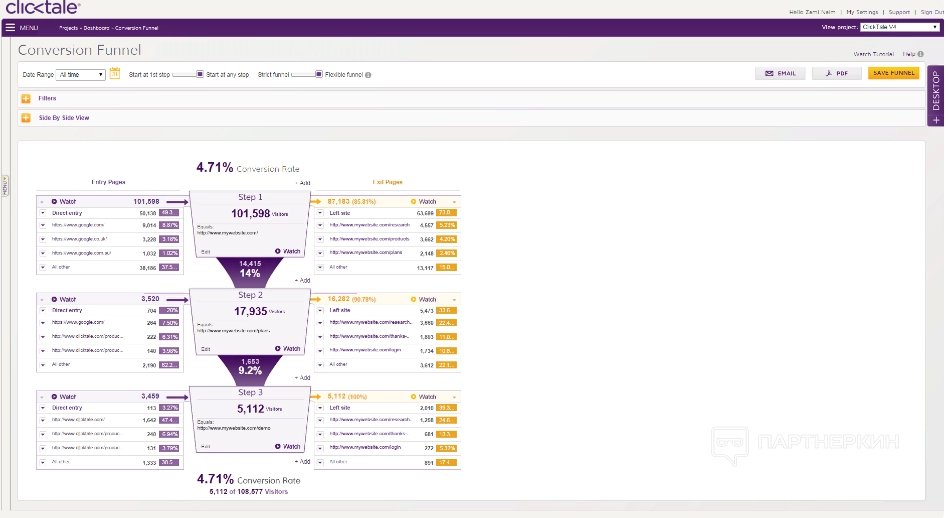Collapse the Step 1 entry pages header arrow
The image size is (950, 518).
tap(42, 202)
